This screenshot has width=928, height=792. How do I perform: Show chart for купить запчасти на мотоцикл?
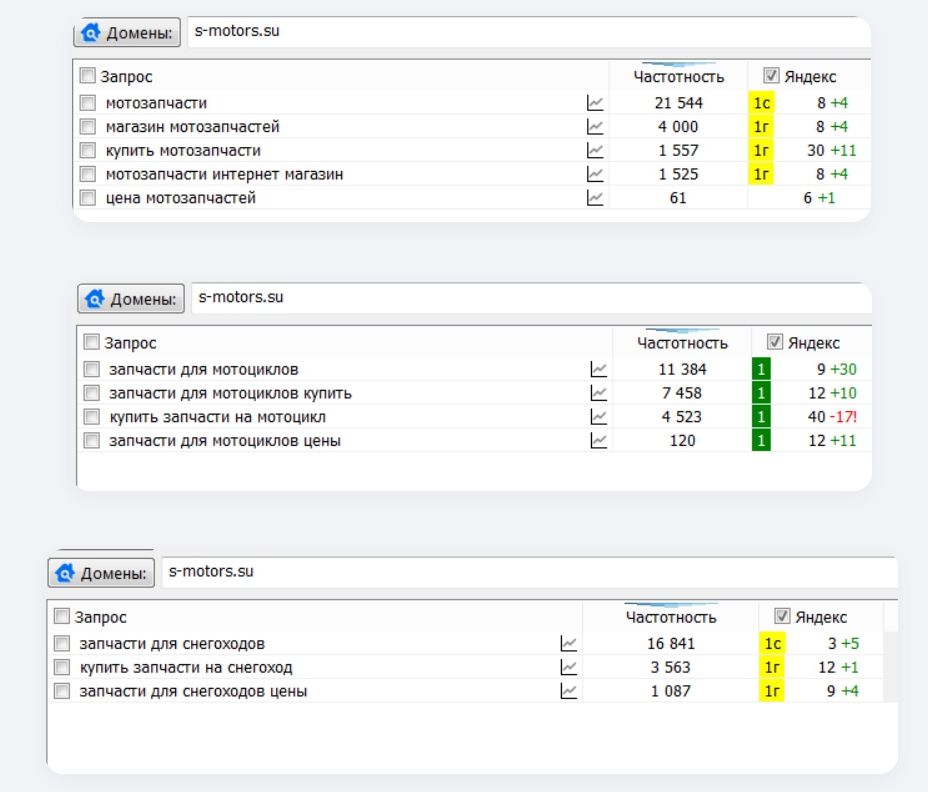[x=598, y=417]
